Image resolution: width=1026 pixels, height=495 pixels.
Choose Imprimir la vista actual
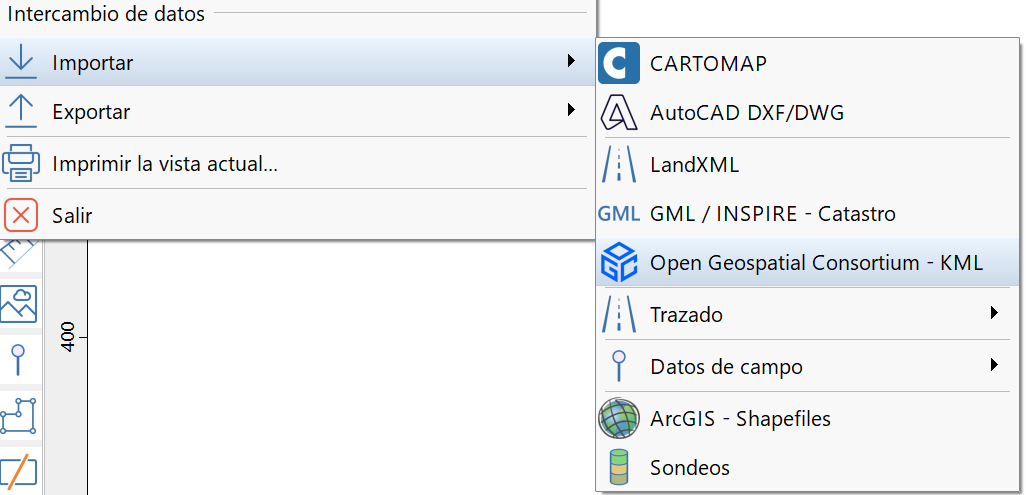coord(297,163)
